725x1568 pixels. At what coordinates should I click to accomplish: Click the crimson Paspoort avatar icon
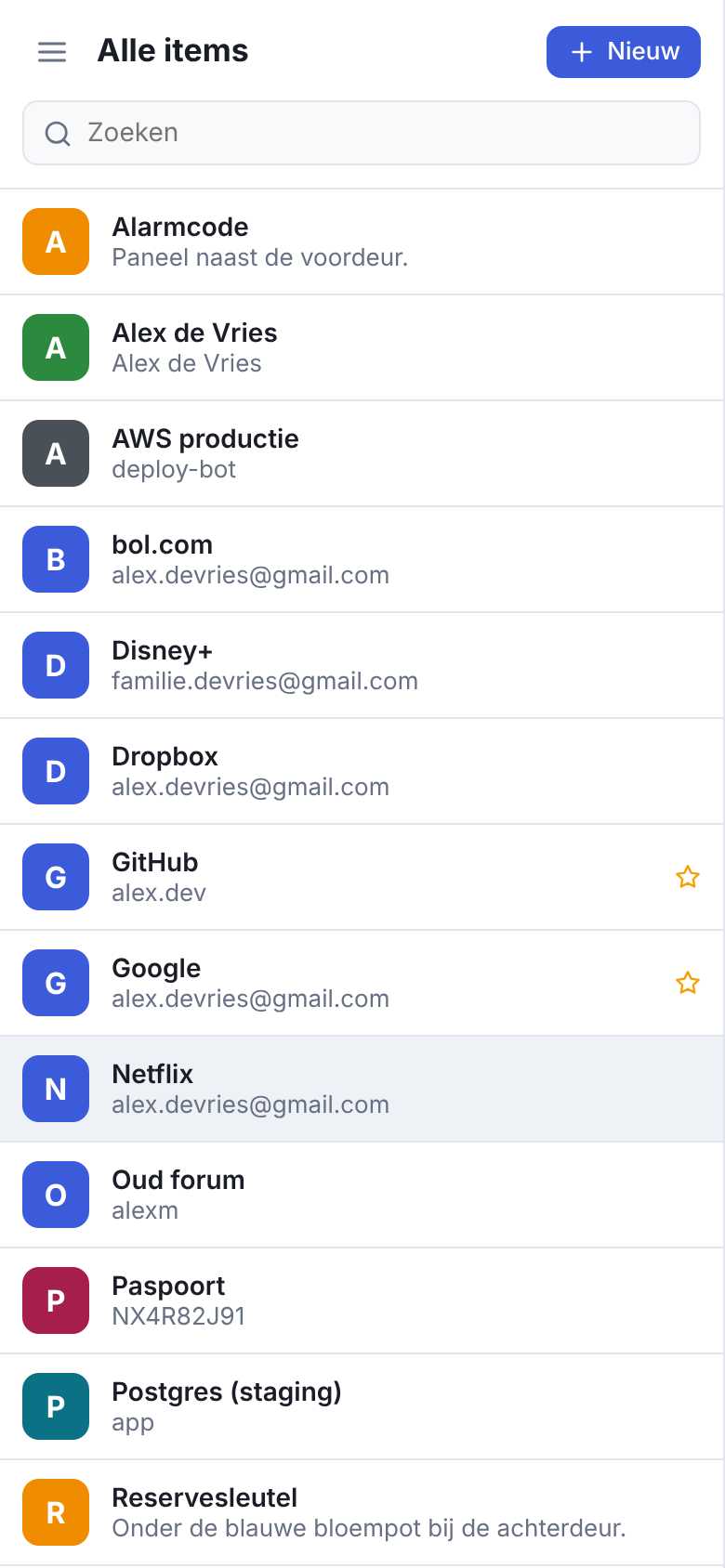click(56, 1300)
